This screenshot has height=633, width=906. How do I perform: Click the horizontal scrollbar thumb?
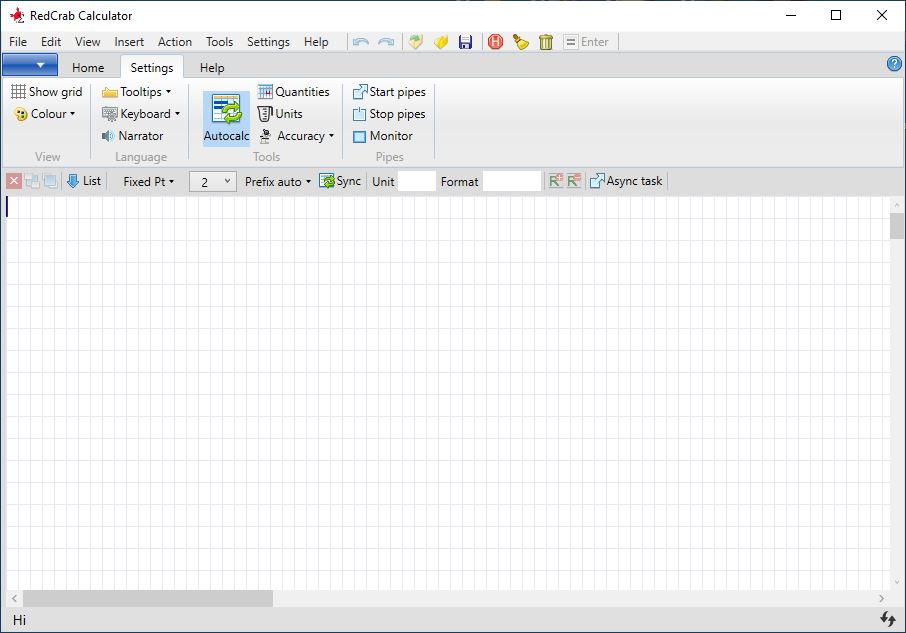pyautogui.click(x=148, y=598)
